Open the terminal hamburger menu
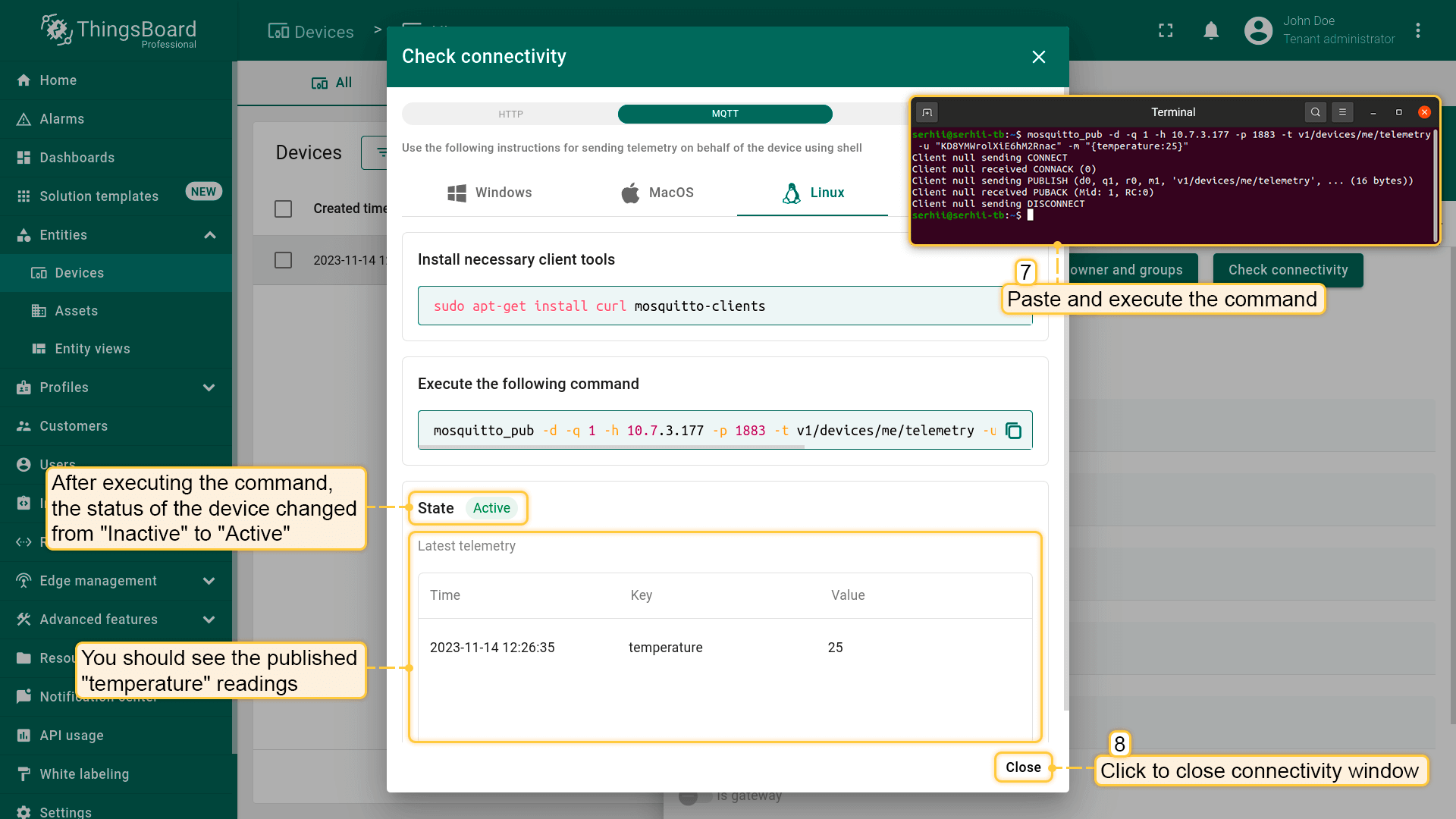The image size is (1456, 819). (x=1342, y=112)
